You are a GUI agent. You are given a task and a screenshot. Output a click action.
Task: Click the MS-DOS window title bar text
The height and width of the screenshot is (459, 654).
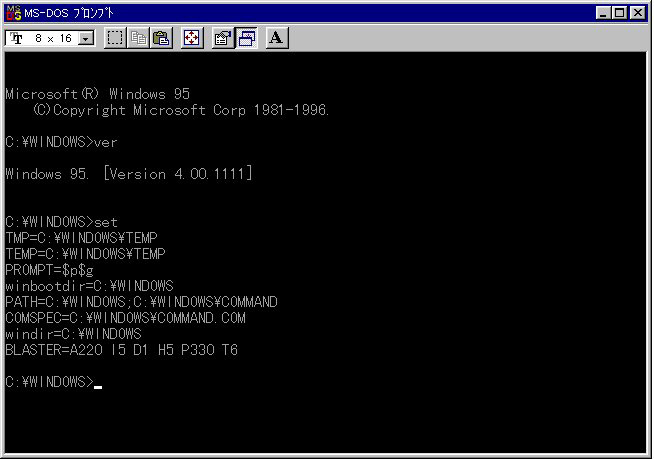coord(68,13)
